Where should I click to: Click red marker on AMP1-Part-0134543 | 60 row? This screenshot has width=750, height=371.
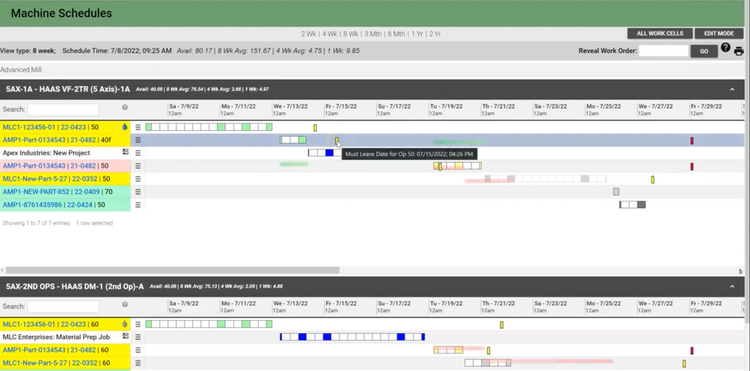pyautogui.click(x=692, y=350)
